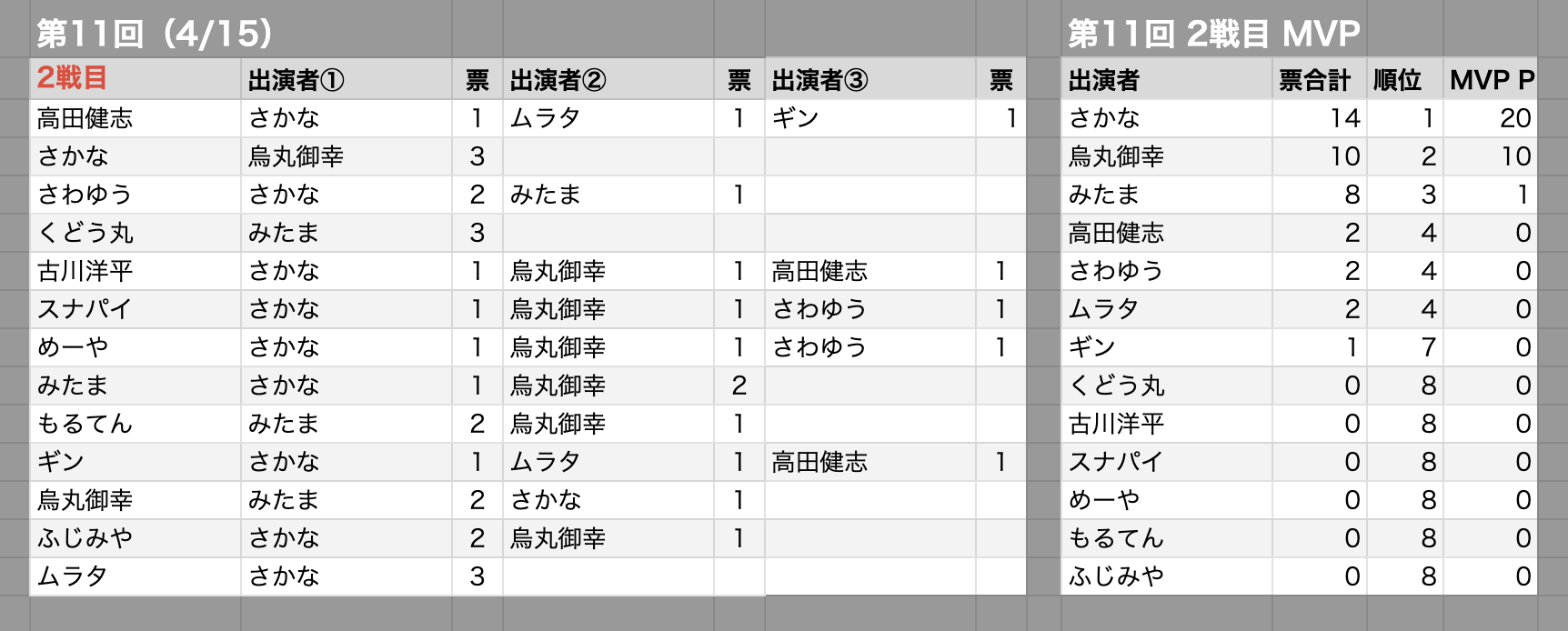Click the MVP P value 20
The width and height of the screenshot is (1568, 631).
[x=1490, y=118]
